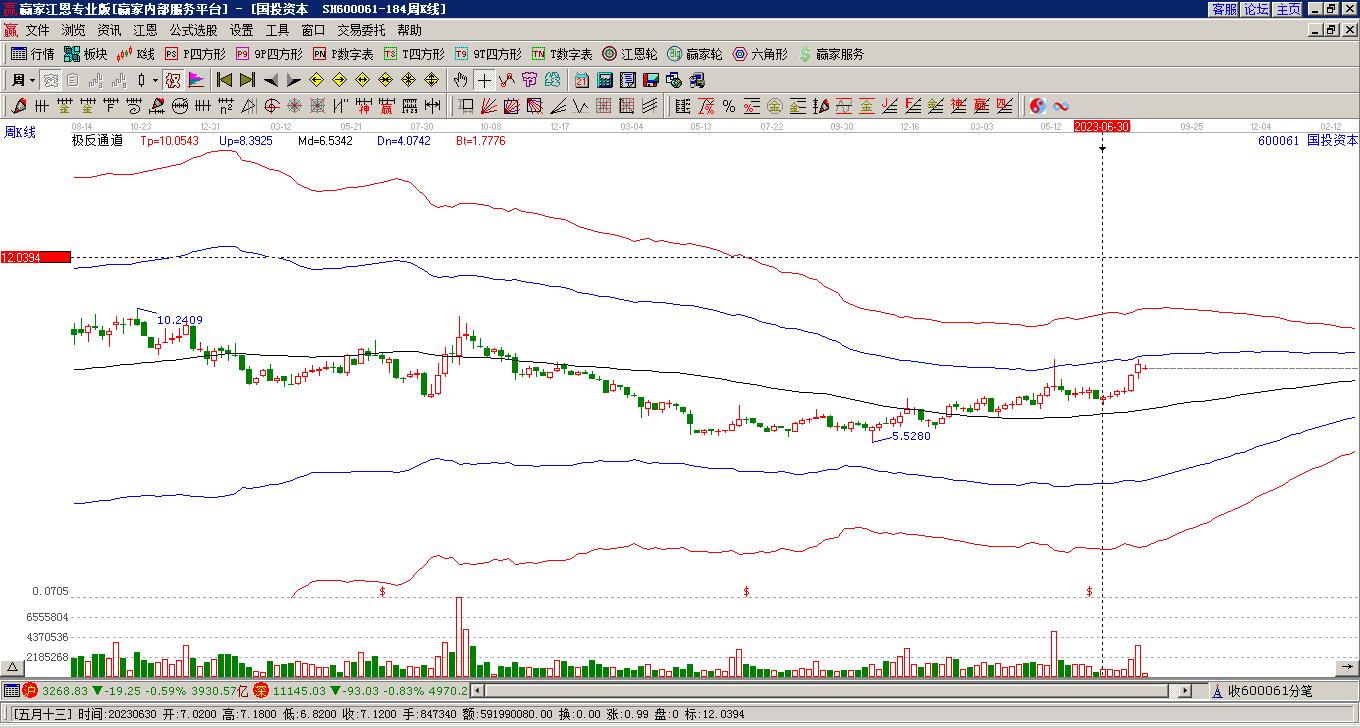The height and width of the screenshot is (728, 1360).
Task: Click the 主页 homepage button
Action: (1288, 9)
